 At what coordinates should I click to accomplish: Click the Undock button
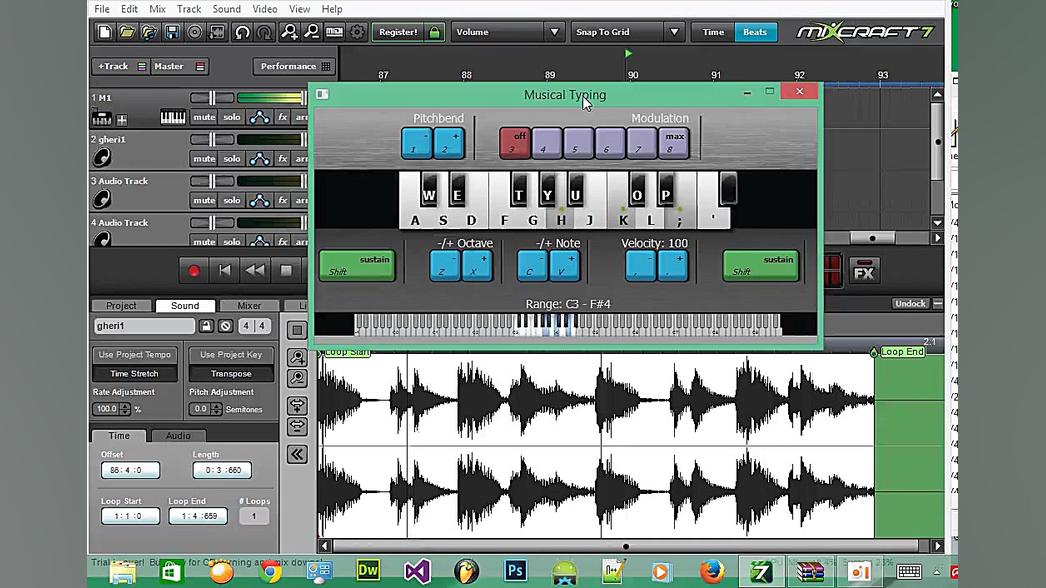910,304
